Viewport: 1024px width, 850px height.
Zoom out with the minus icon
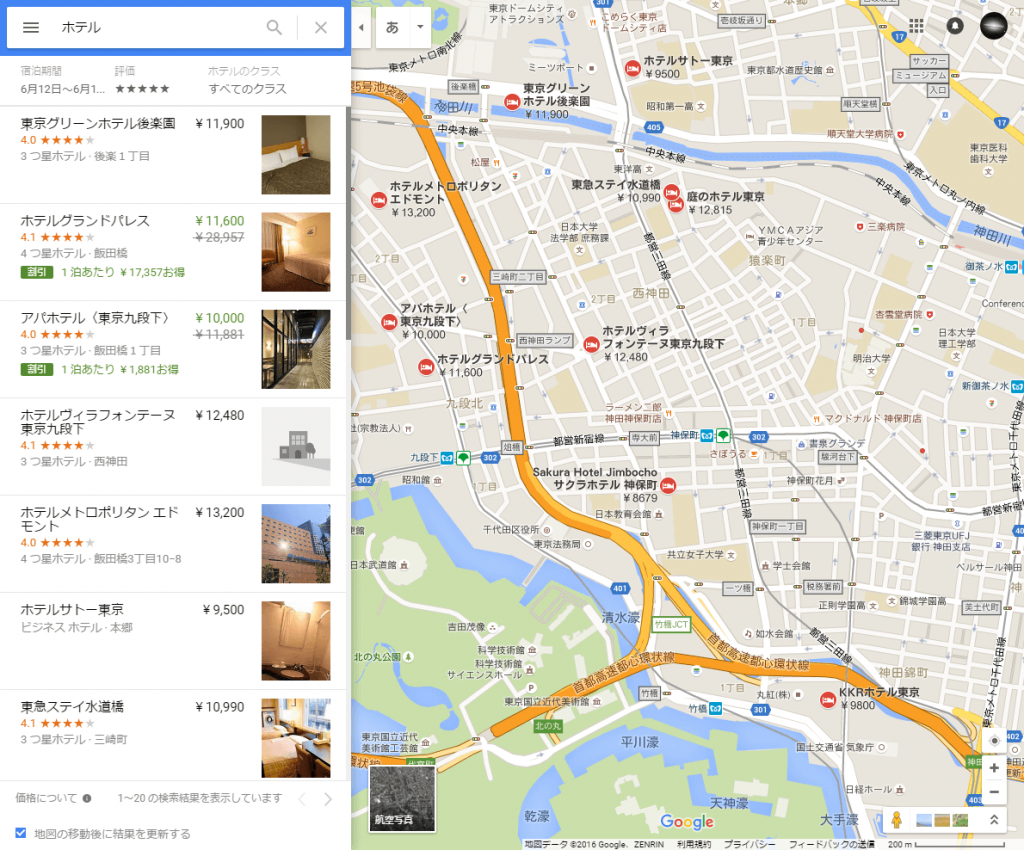pos(994,791)
